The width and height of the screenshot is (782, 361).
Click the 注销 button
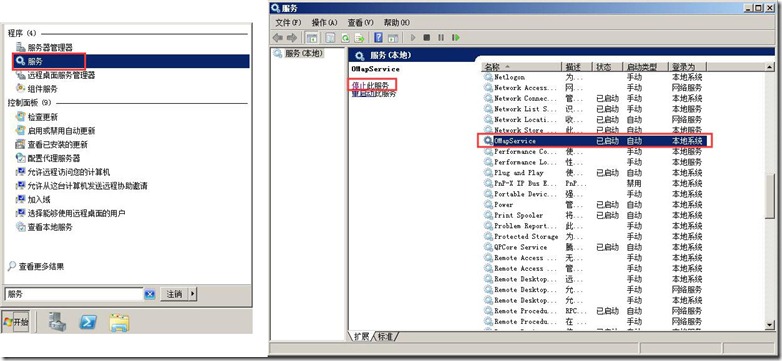click(174, 294)
